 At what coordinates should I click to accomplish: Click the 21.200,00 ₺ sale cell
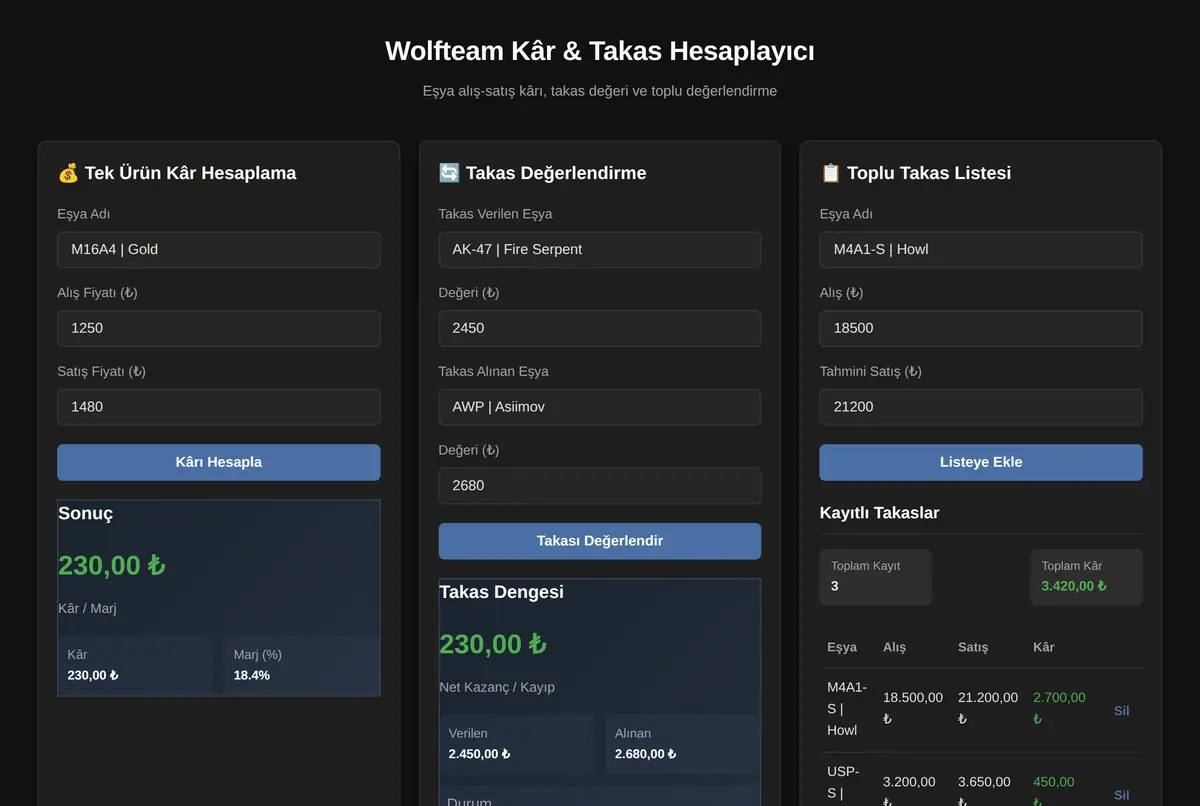[988, 708]
